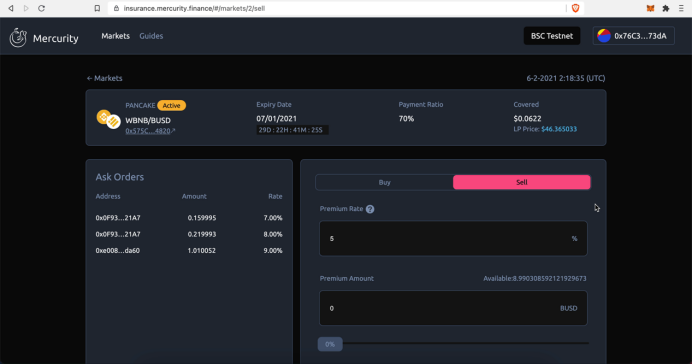Select ask order 0x0F93...21A7 at 7.00%
Image resolution: width=692 pixels, height=364 pixels.
click(x=189, y=218)
